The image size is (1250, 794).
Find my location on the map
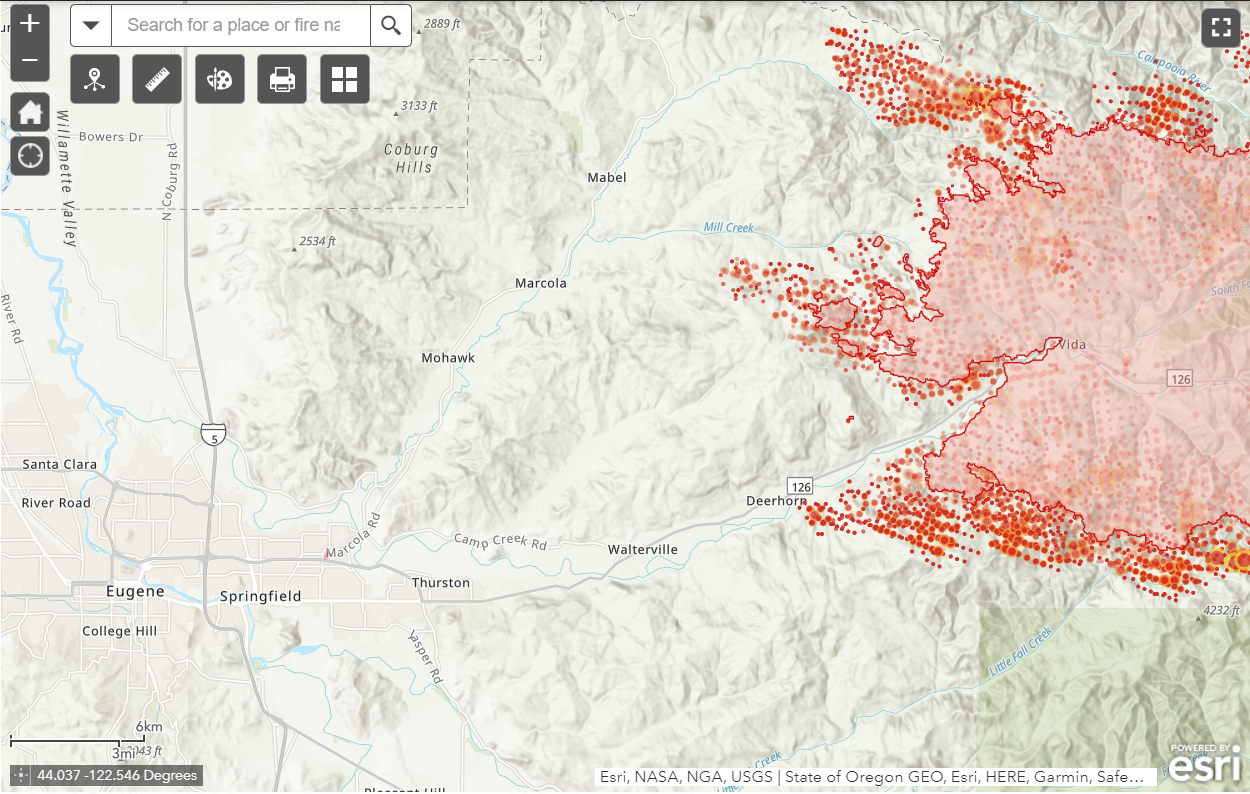(x=30, y=156)
